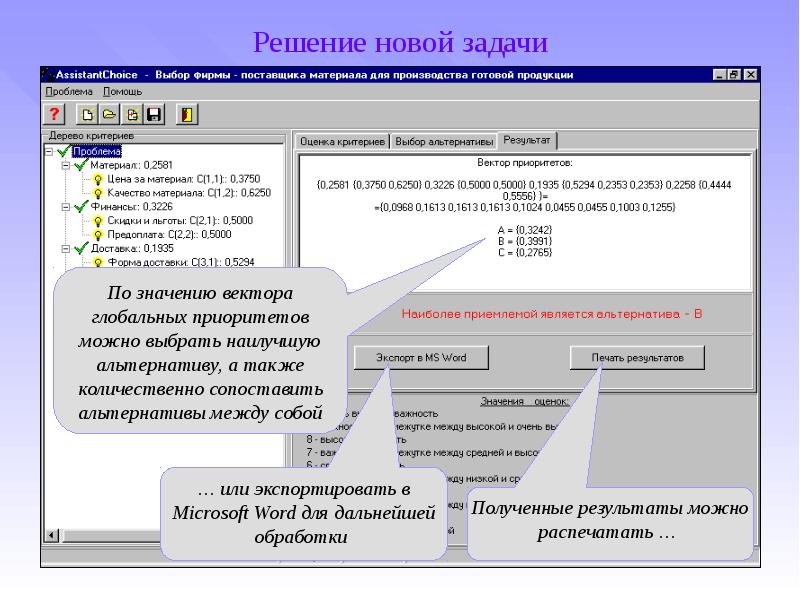Restore the AssistantChoice window size
The width and height of the screenshot is (800, 600).
tap(734, 75)
